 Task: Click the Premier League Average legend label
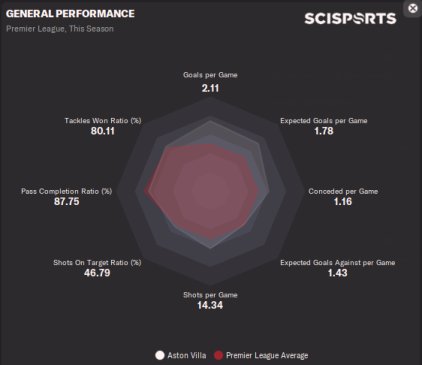coord(267,355)
